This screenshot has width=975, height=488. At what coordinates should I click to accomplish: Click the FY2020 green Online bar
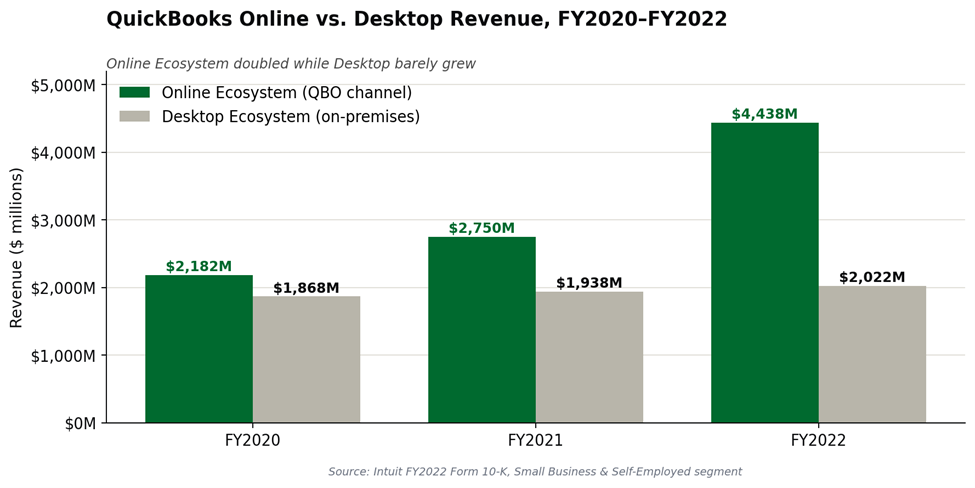coord(199,349)
